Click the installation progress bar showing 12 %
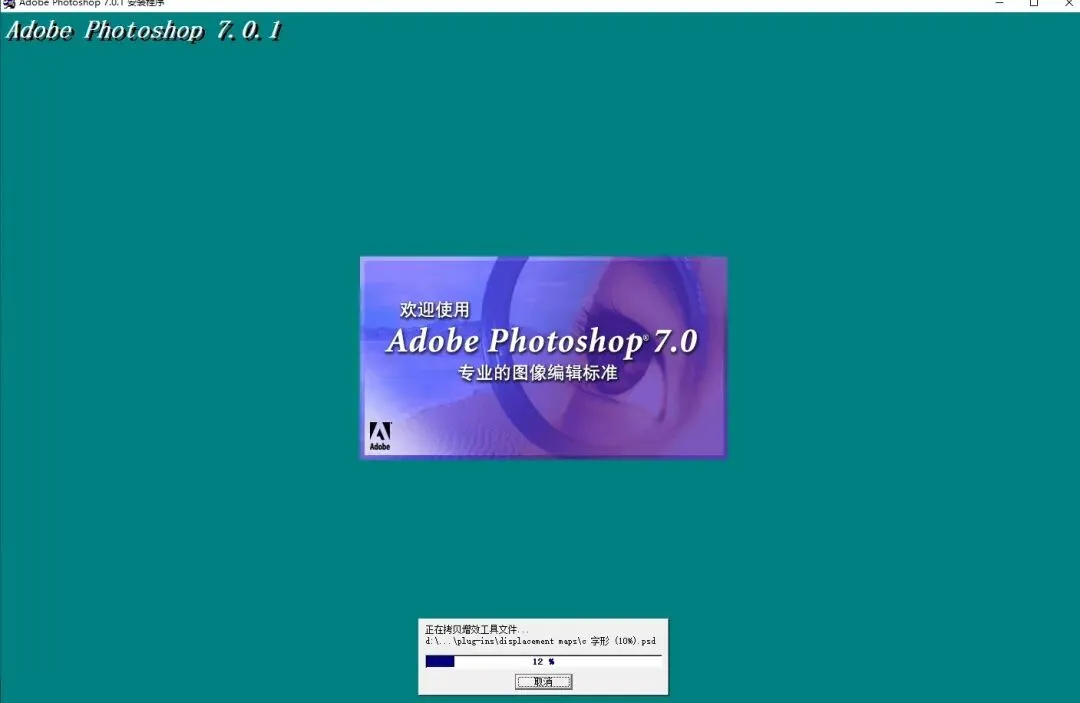Viewport: 1080px width, 703px height. coord(543,661)
